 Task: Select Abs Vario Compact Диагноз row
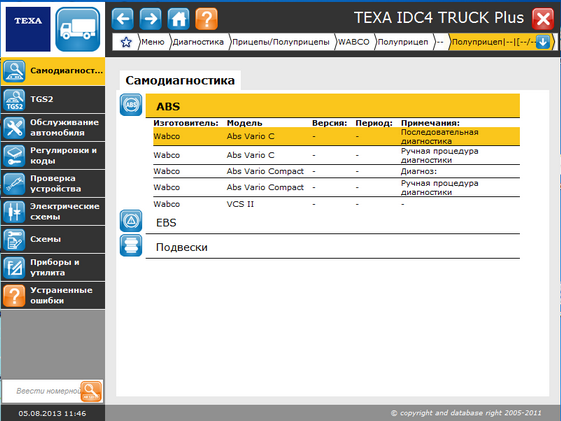[336, 171]
